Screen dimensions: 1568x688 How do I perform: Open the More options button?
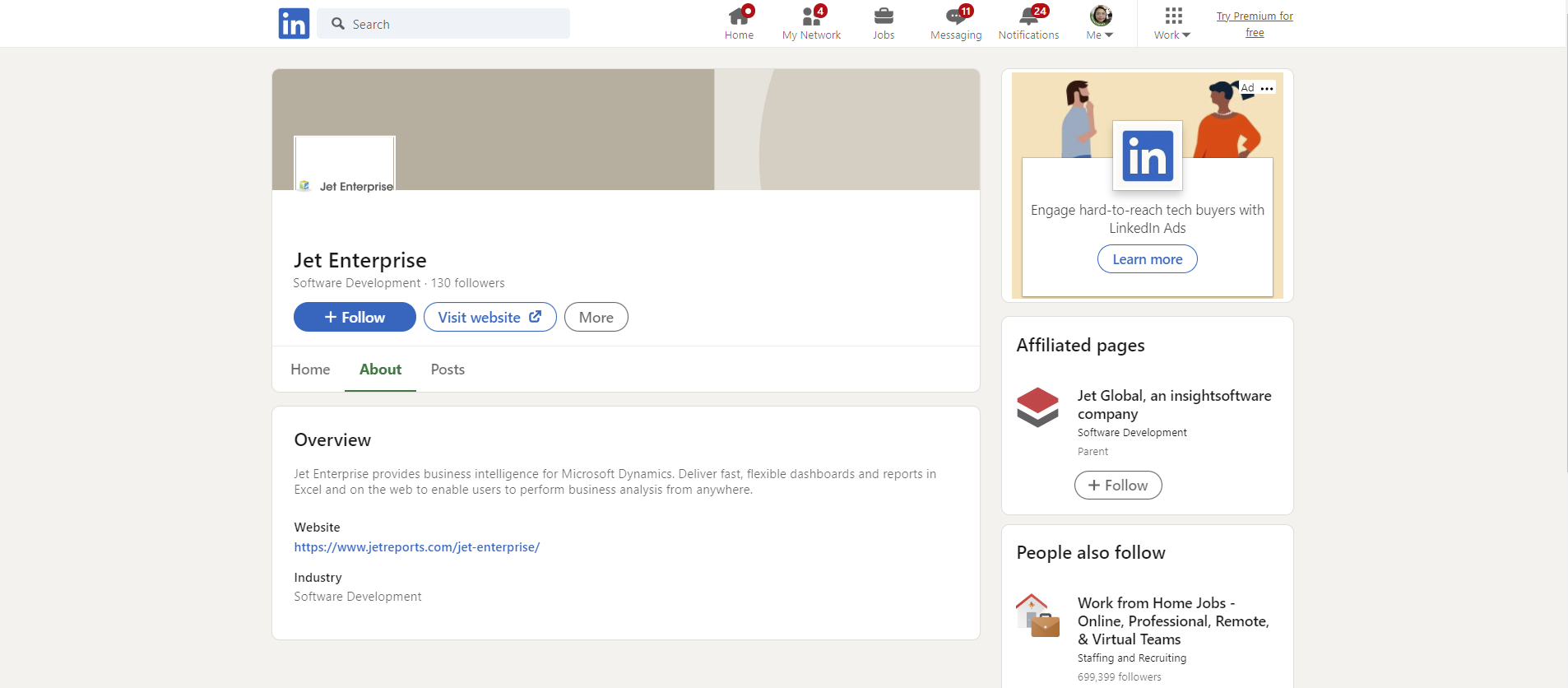pos(596,317)
